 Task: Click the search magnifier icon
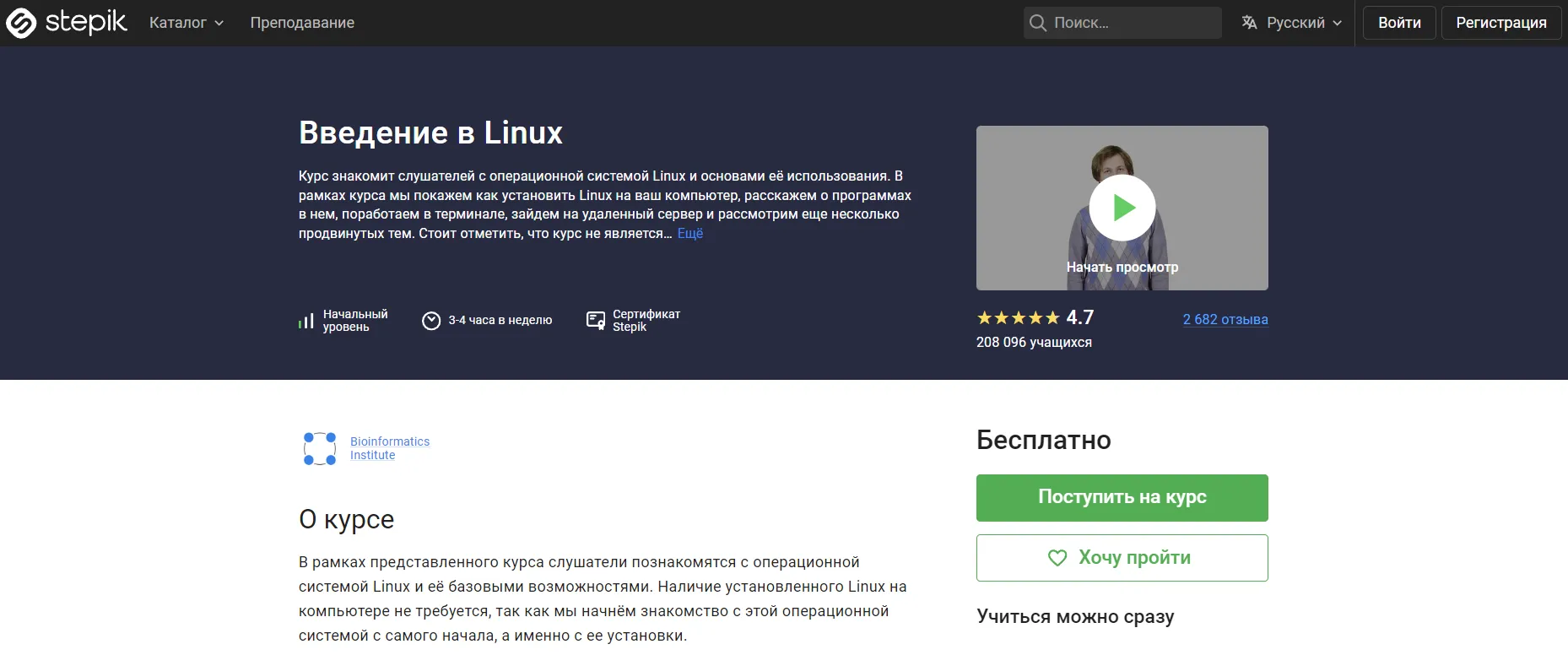1038,23
